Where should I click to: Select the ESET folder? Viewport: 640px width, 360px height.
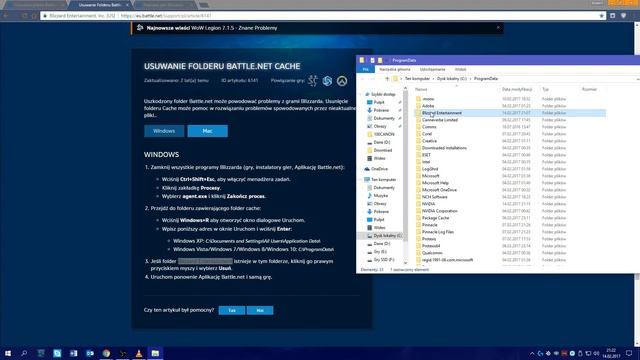point(426,155)
